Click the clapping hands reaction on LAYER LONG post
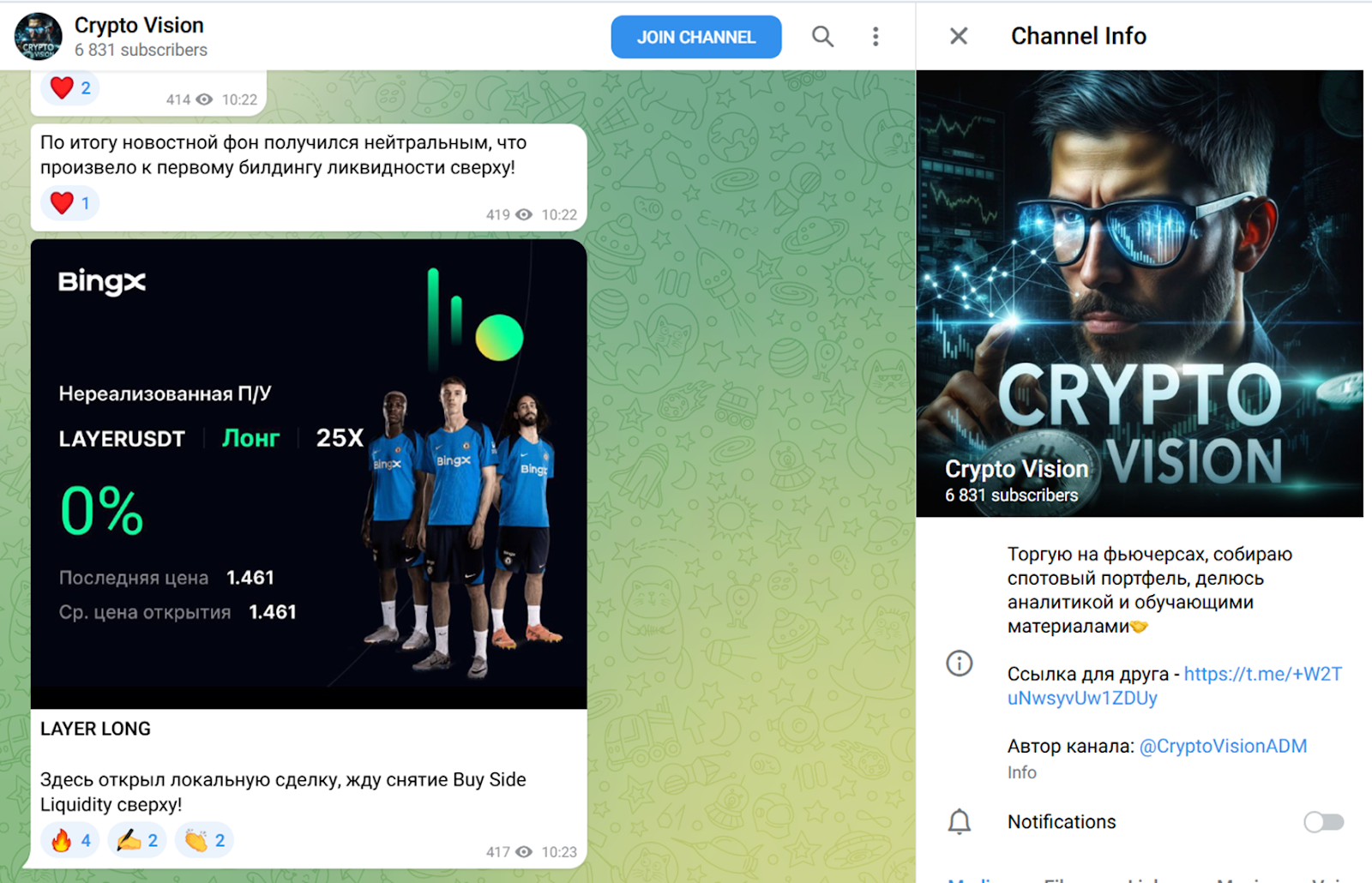Screen dimensions: 1372x883 click(204, 840)
